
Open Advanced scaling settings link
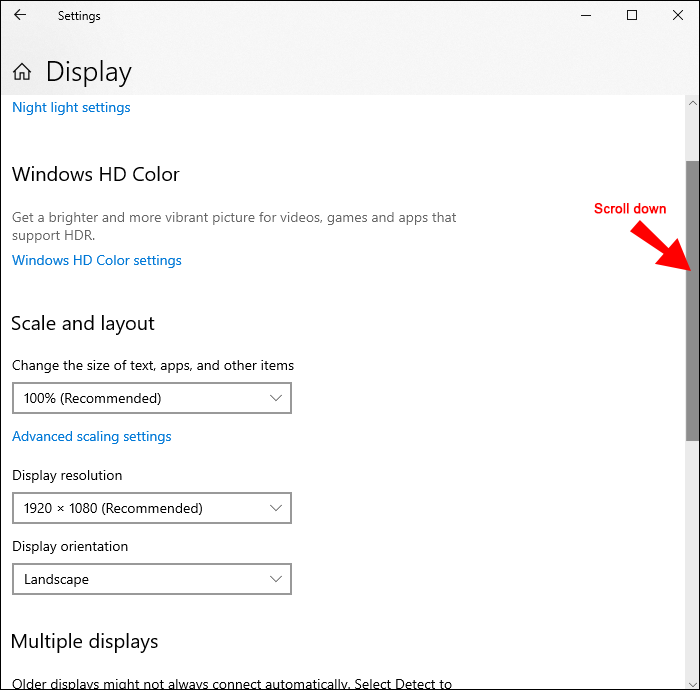click(92, 436)
